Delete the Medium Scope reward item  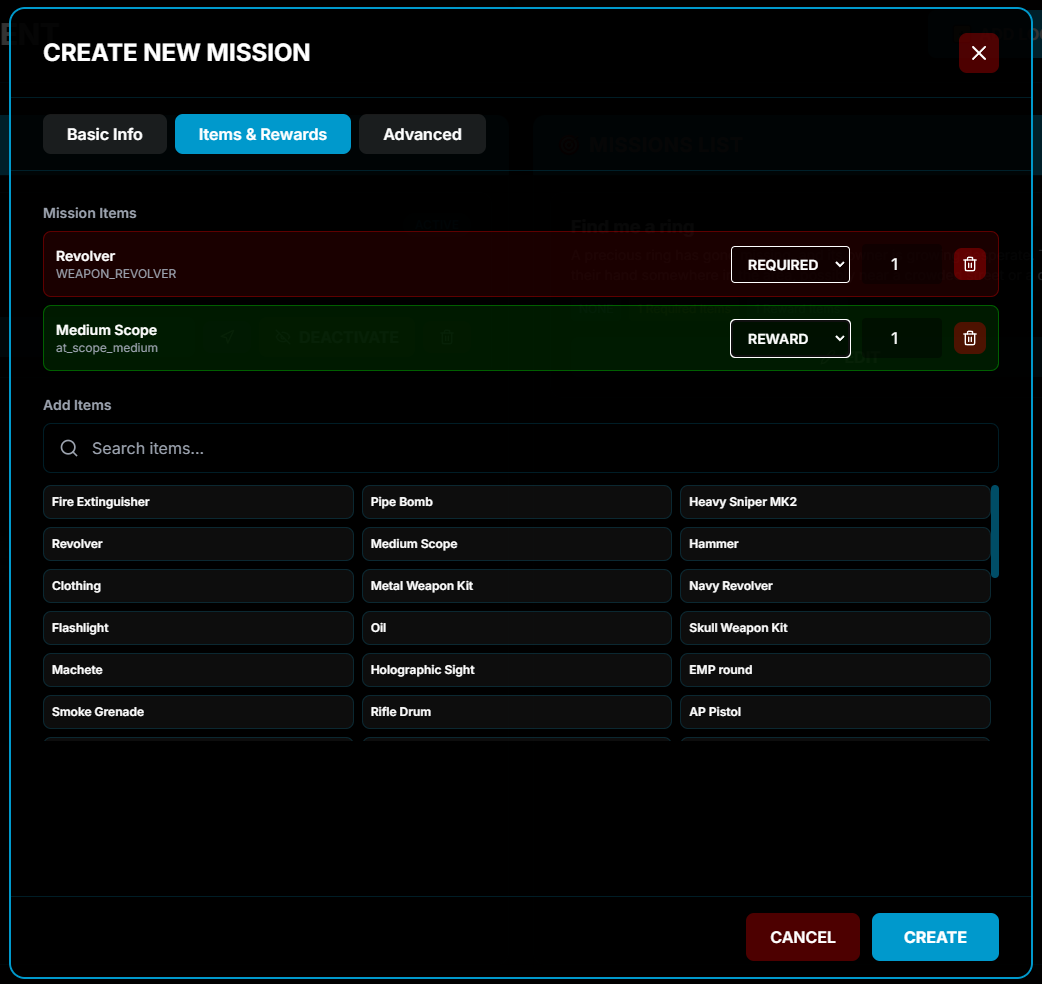[969, 338]
